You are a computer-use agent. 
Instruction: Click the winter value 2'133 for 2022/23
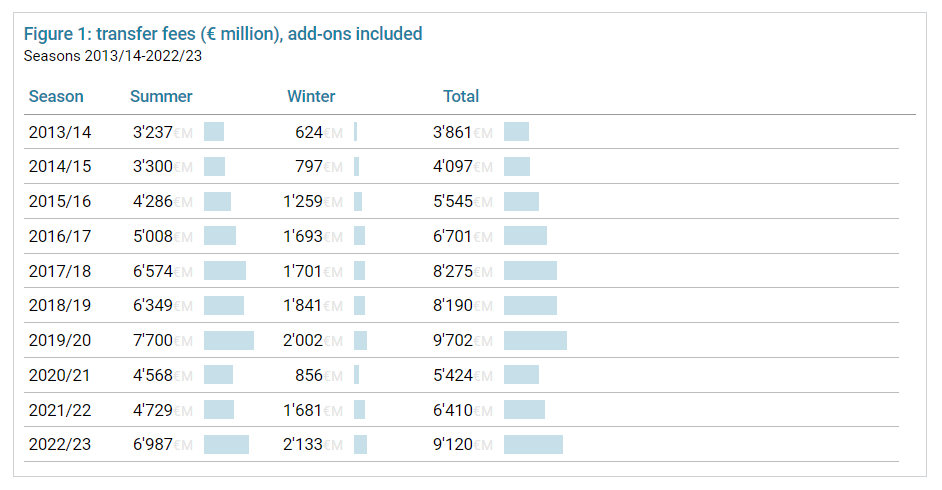303,445
